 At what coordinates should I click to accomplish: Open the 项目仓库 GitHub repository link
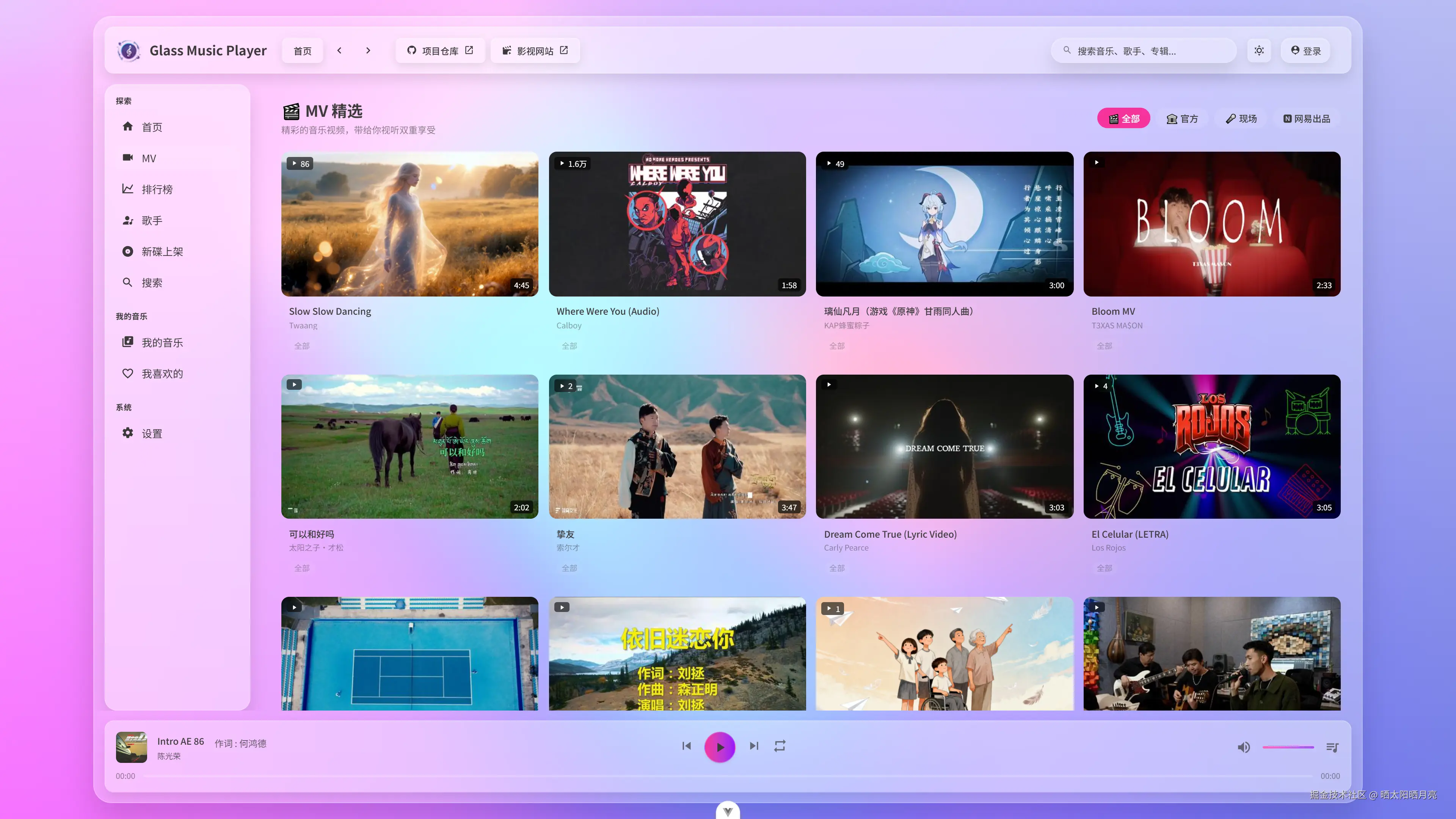coord(440,50)
